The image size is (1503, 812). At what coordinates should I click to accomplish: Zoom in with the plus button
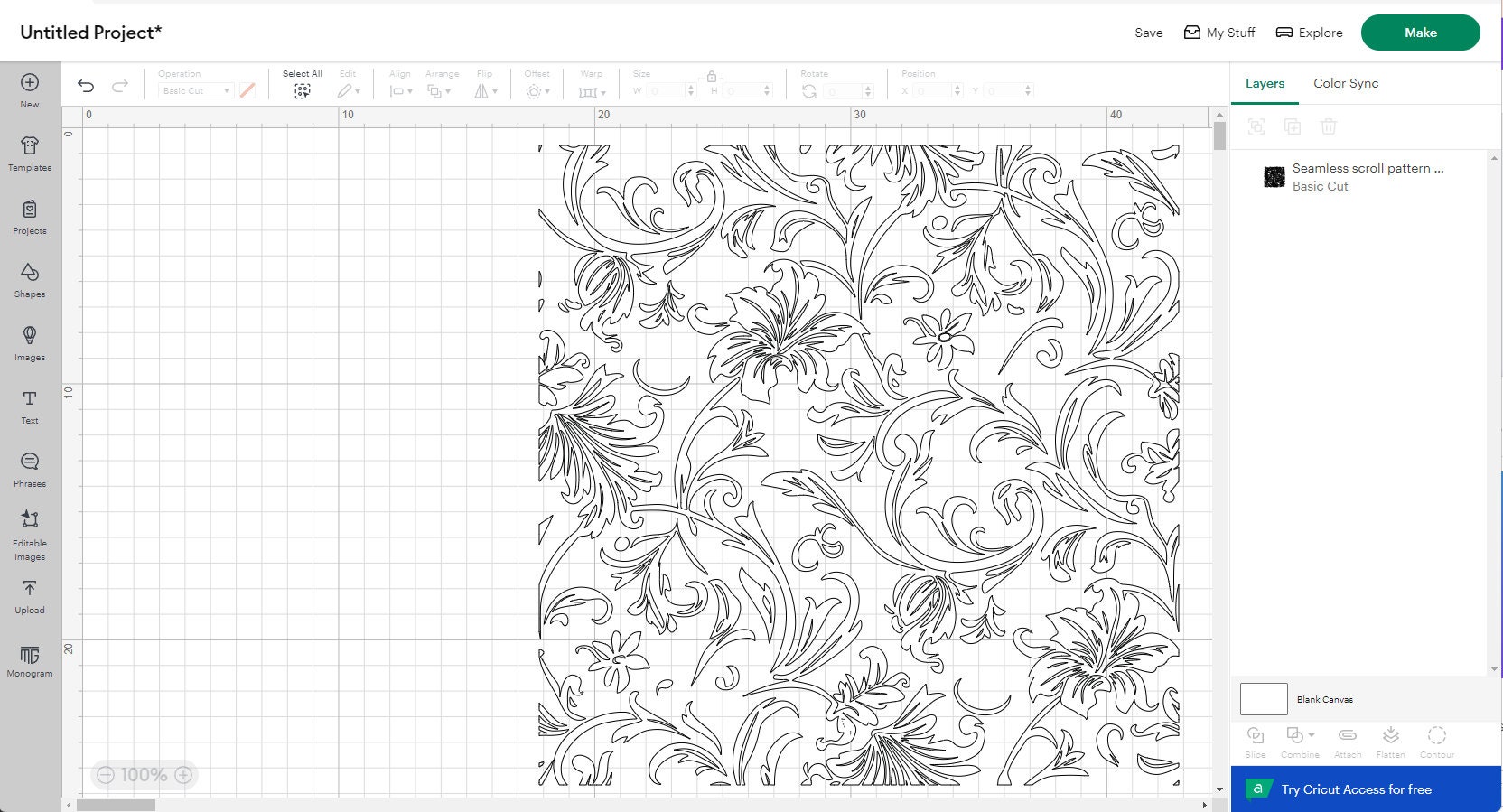point(183,775)
